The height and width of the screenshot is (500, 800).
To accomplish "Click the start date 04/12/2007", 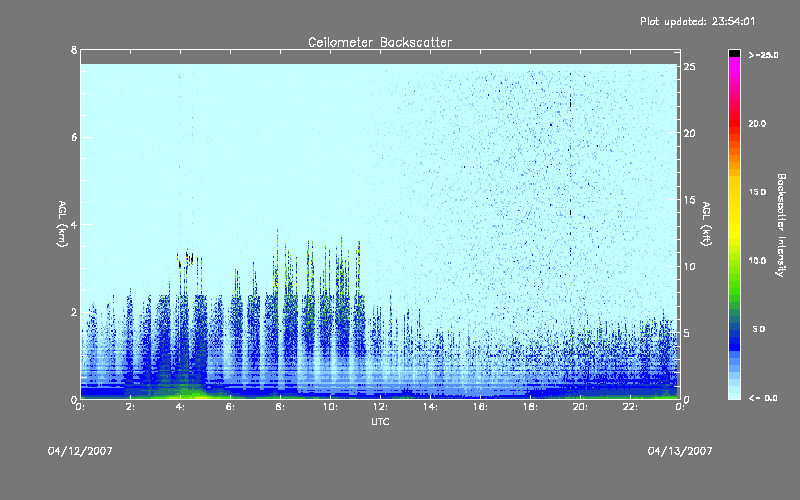I will (x=80, y=451).
